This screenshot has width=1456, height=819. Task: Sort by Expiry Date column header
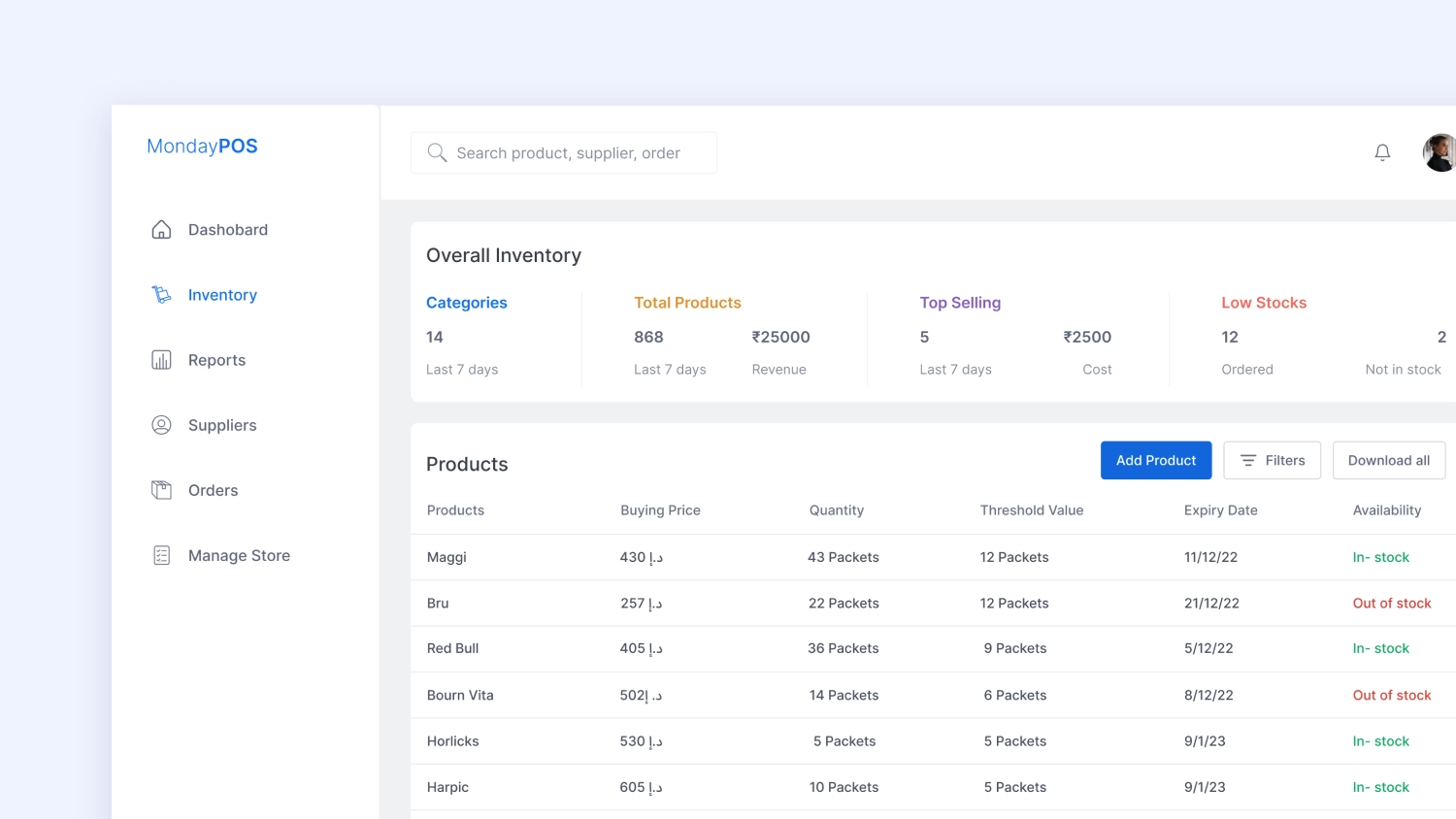coord(1220,510)
